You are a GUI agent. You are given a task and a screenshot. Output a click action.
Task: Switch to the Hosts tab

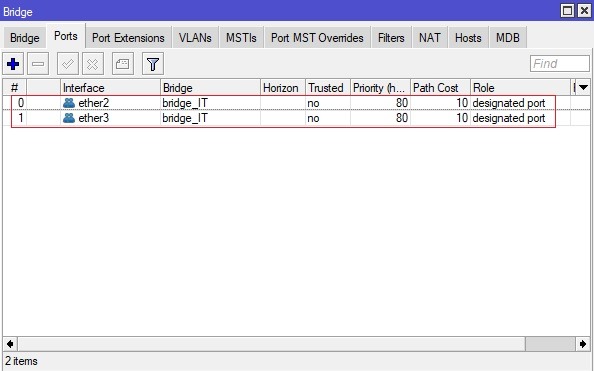[468, 38]
